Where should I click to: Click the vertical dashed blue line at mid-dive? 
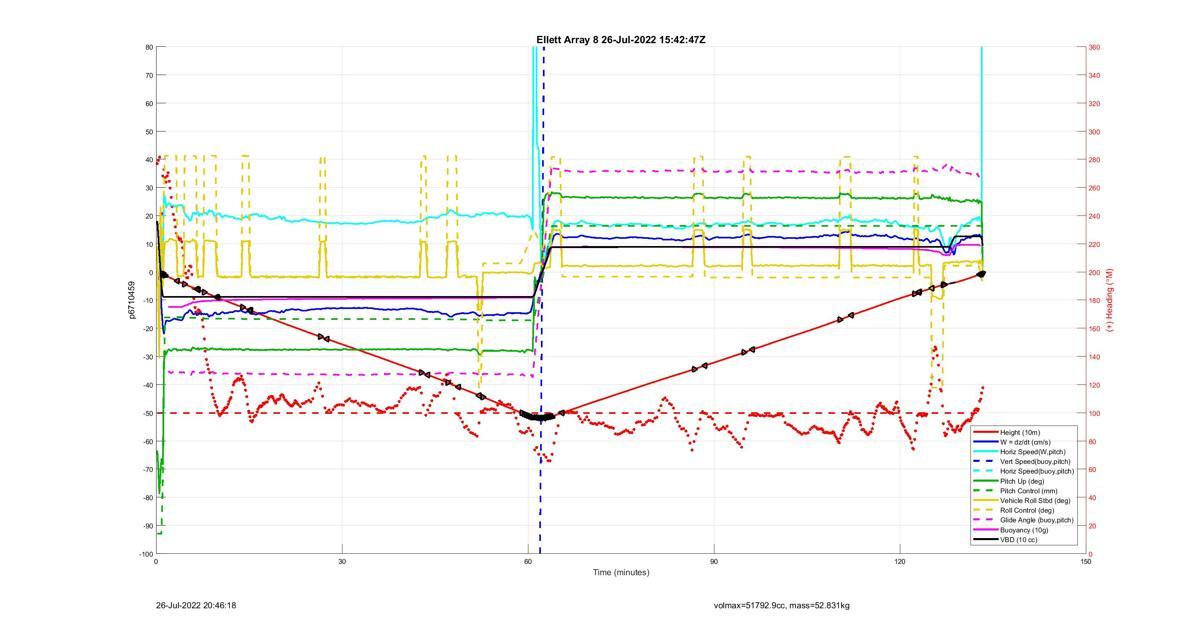tap(542, 300)
